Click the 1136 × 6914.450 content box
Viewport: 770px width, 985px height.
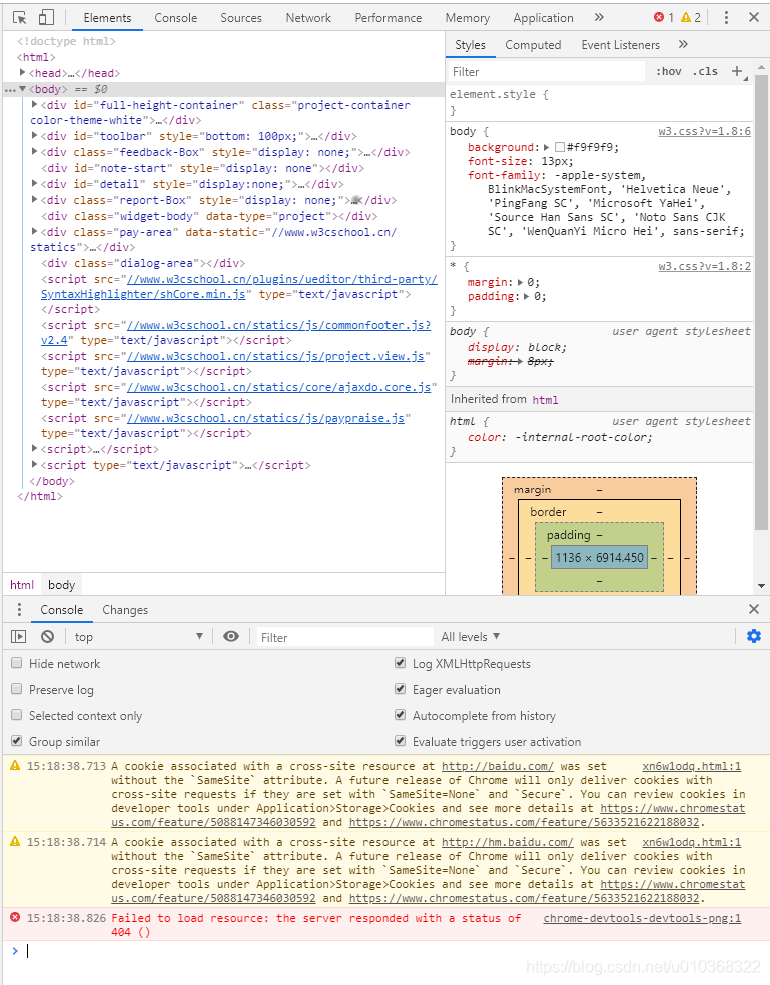(x=600, y=557)
